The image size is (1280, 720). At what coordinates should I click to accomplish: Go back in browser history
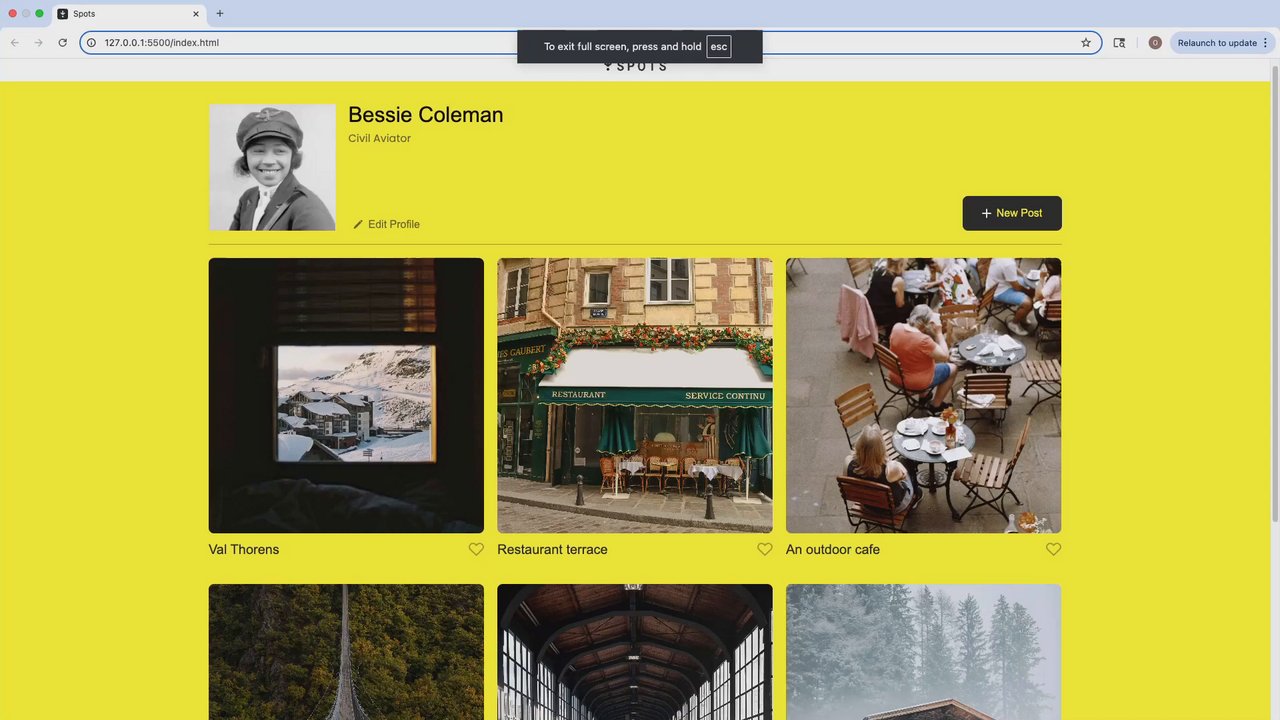point(15,43)
